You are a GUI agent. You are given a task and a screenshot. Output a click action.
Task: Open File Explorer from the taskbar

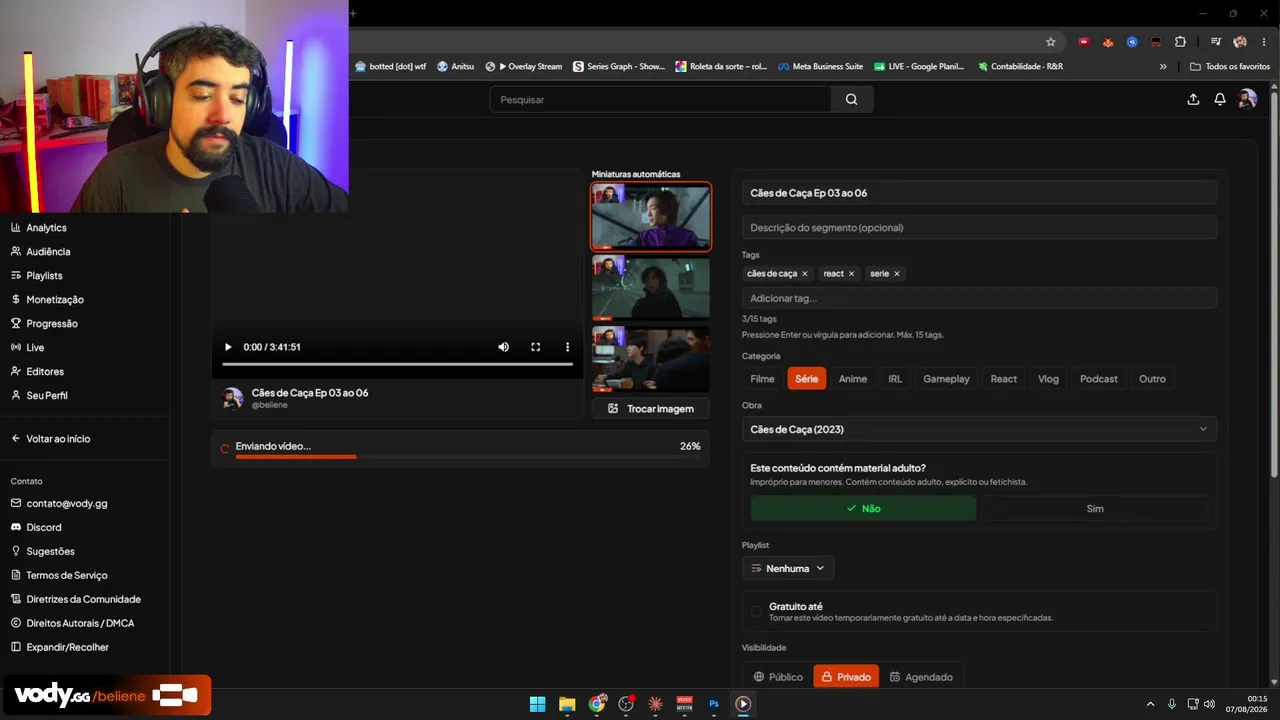pyautogui.click(x=567, y=704)
